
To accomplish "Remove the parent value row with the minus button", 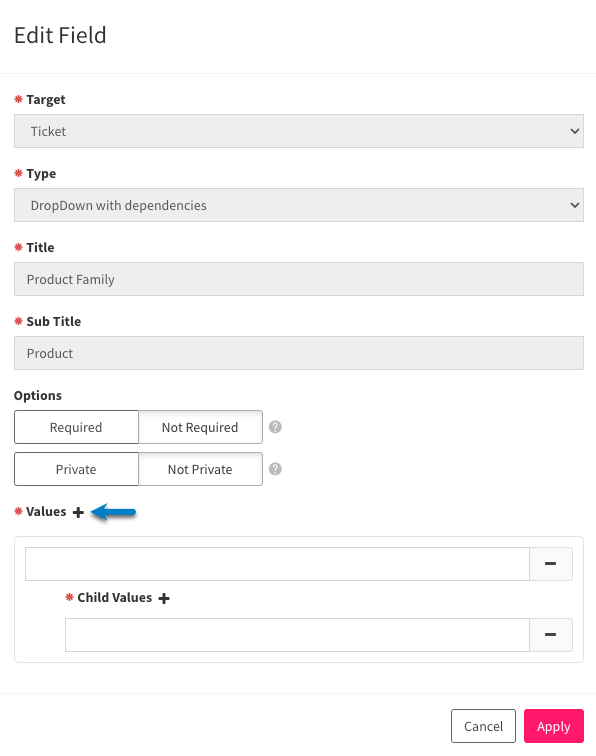I will (551, 564).
